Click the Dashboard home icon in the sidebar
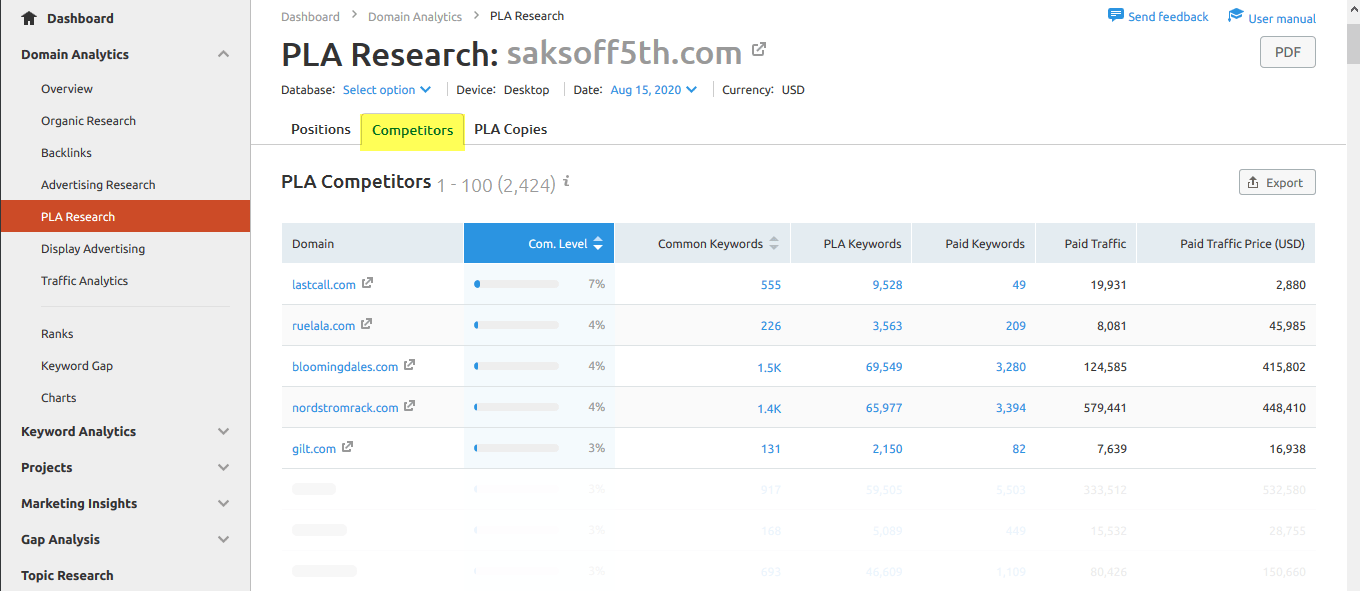Image resolution: width=1360 pixels, height=591 pixels. coord(27,17)
